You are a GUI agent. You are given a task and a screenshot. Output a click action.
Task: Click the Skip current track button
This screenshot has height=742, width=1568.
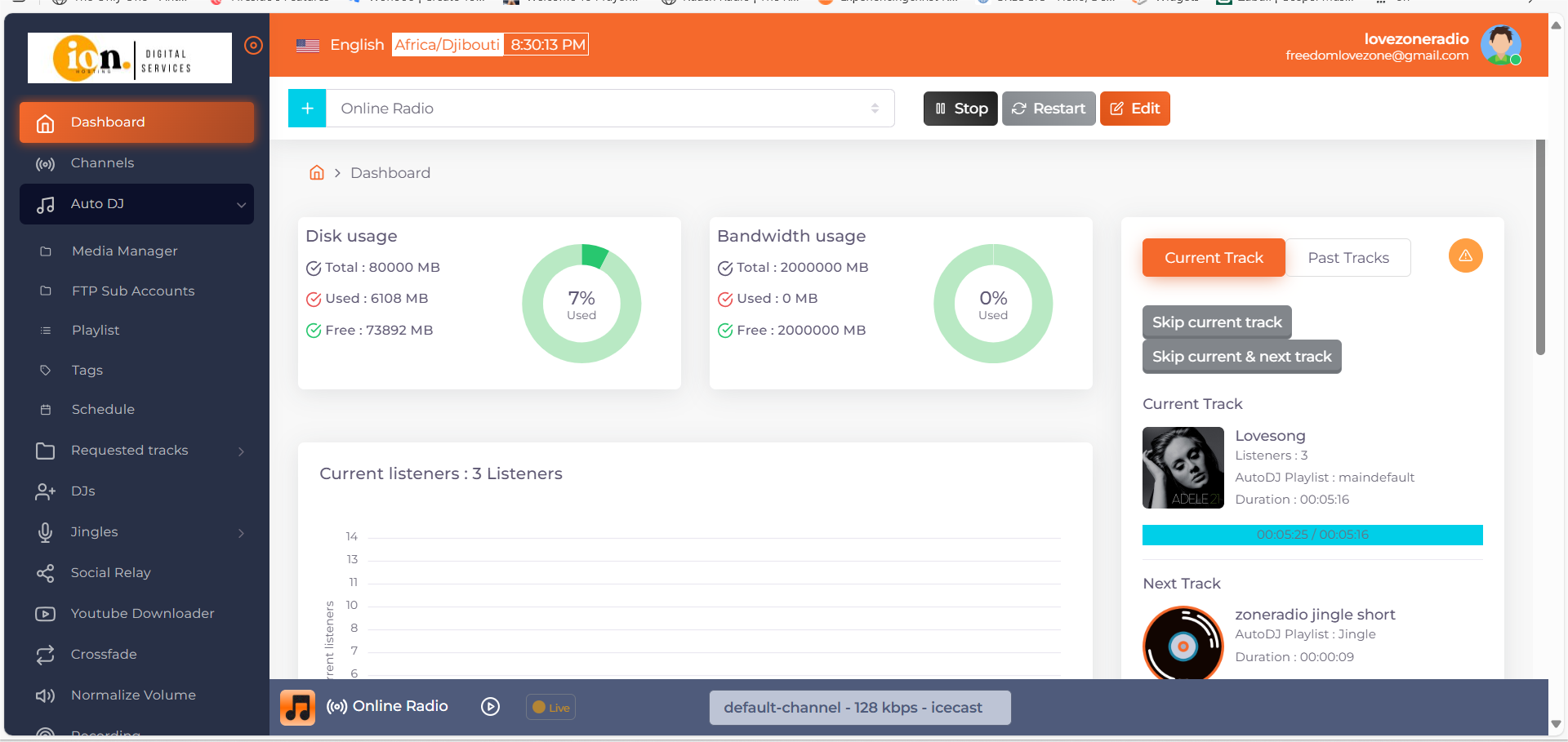[x=1217, y=322]
